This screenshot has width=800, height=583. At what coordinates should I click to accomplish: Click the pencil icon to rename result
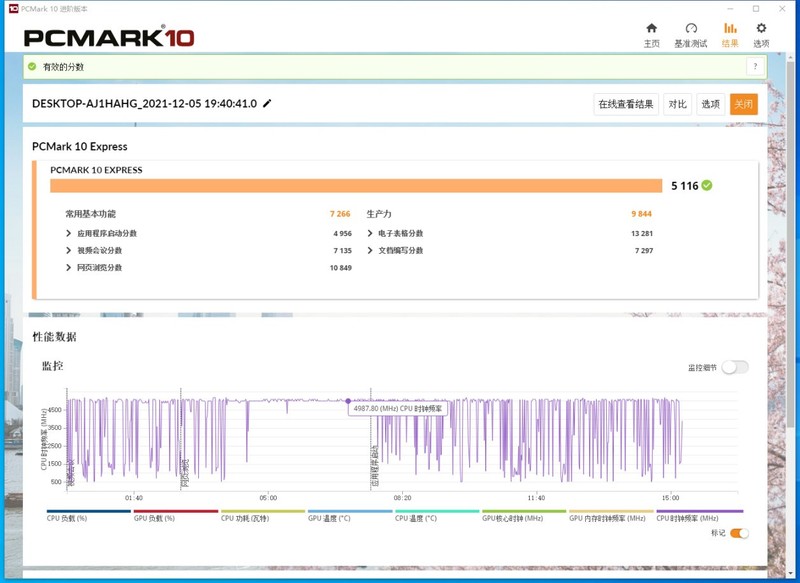click(267, 104)
